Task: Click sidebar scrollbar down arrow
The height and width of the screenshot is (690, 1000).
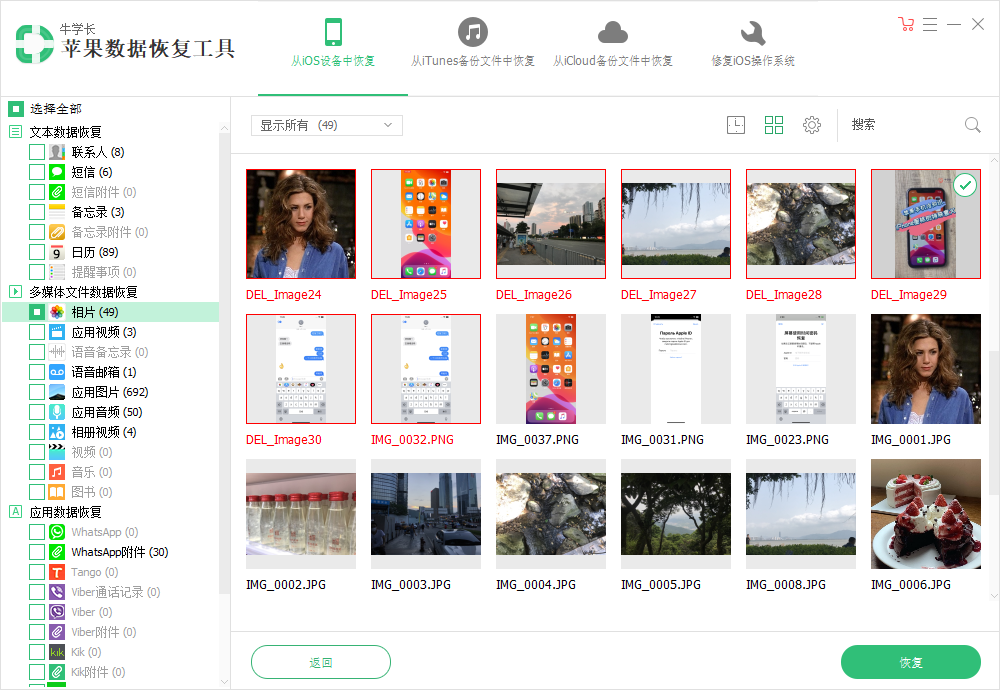Action: click(x=224, y=682)
